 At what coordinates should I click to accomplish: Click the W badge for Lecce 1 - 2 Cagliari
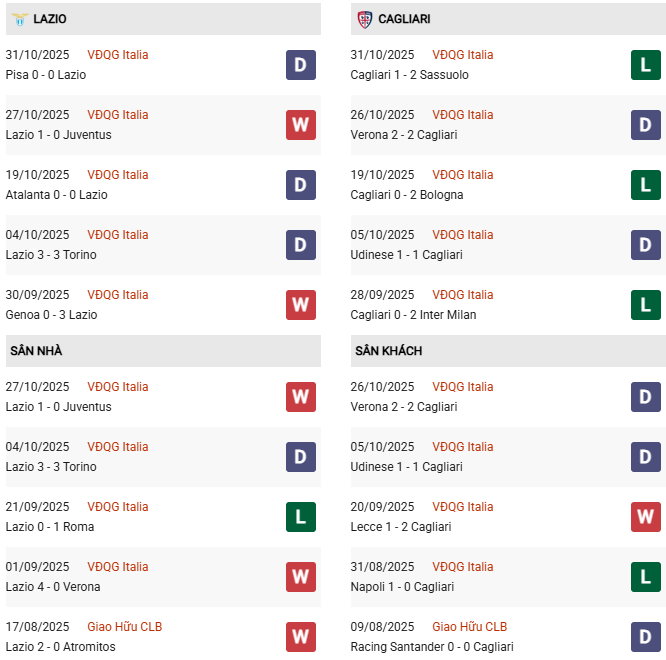tap(646, 517)
